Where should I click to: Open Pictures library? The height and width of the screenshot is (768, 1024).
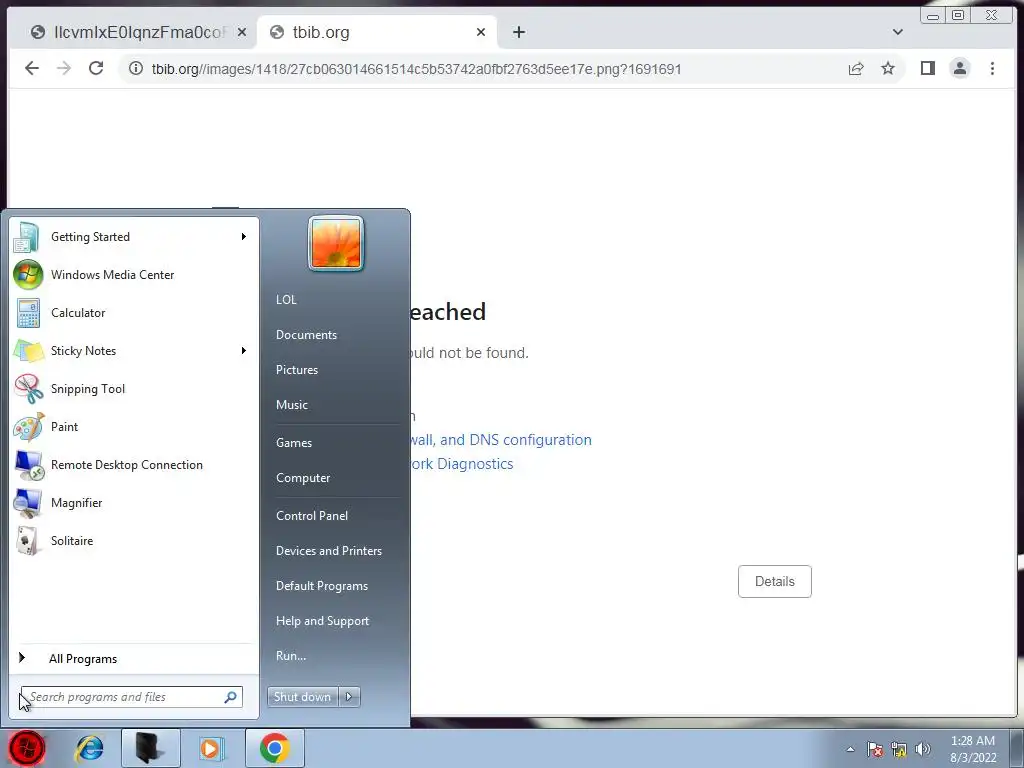[297, 370]
